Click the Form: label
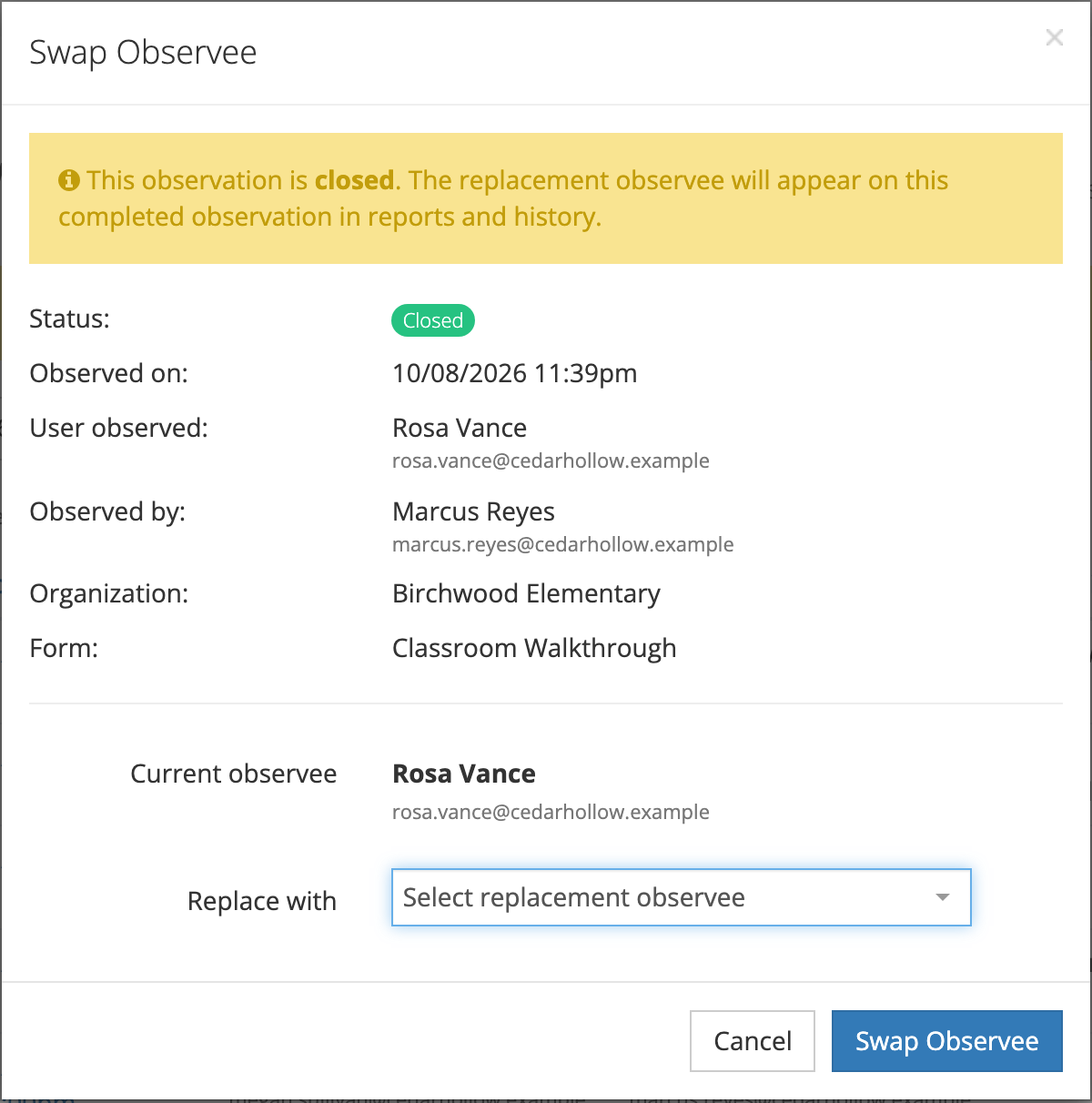The width and height of the screenshot is (1092, 1103). click(x=64, y=648)
